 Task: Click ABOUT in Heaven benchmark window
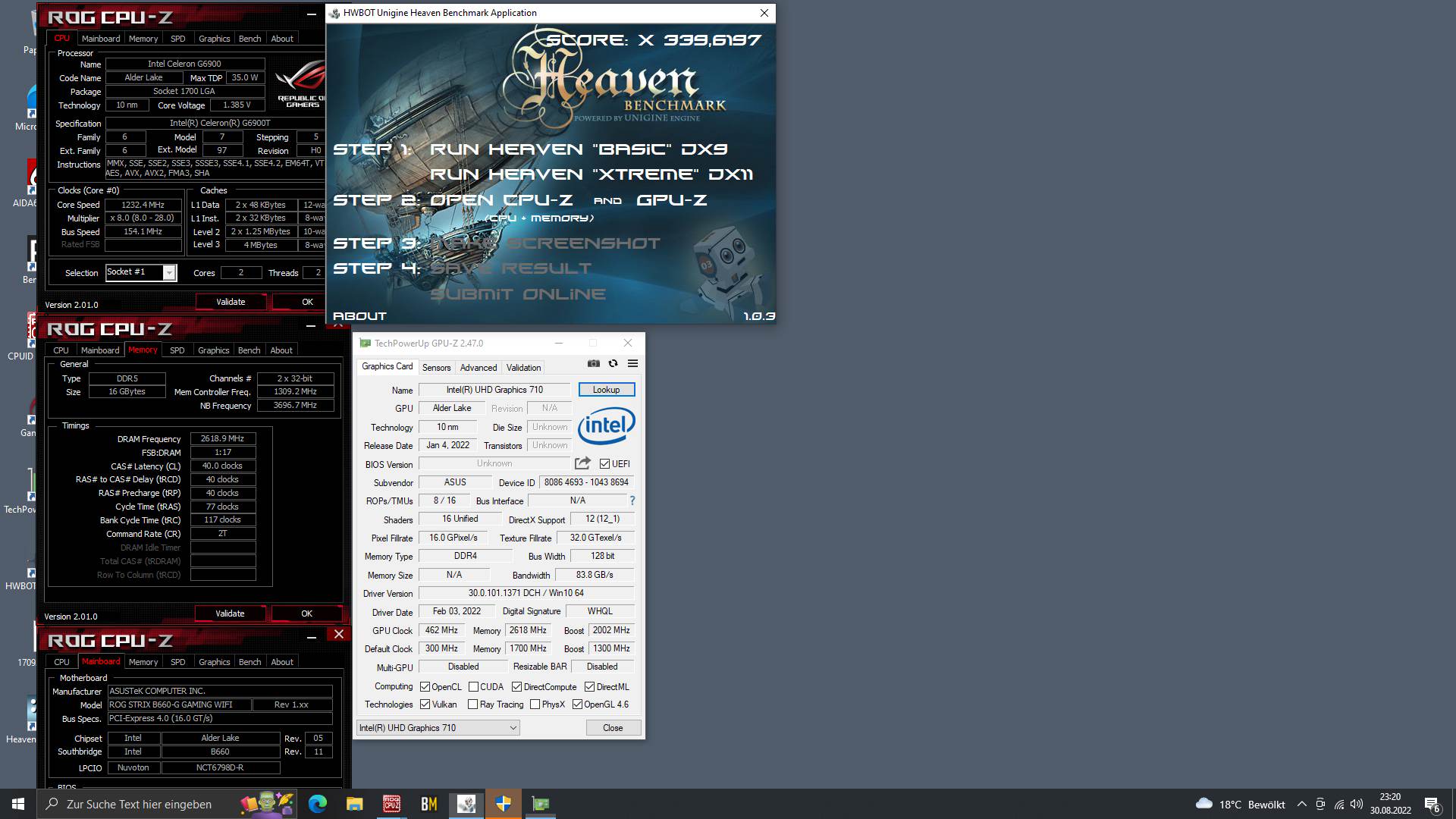[x=359, y=316]
